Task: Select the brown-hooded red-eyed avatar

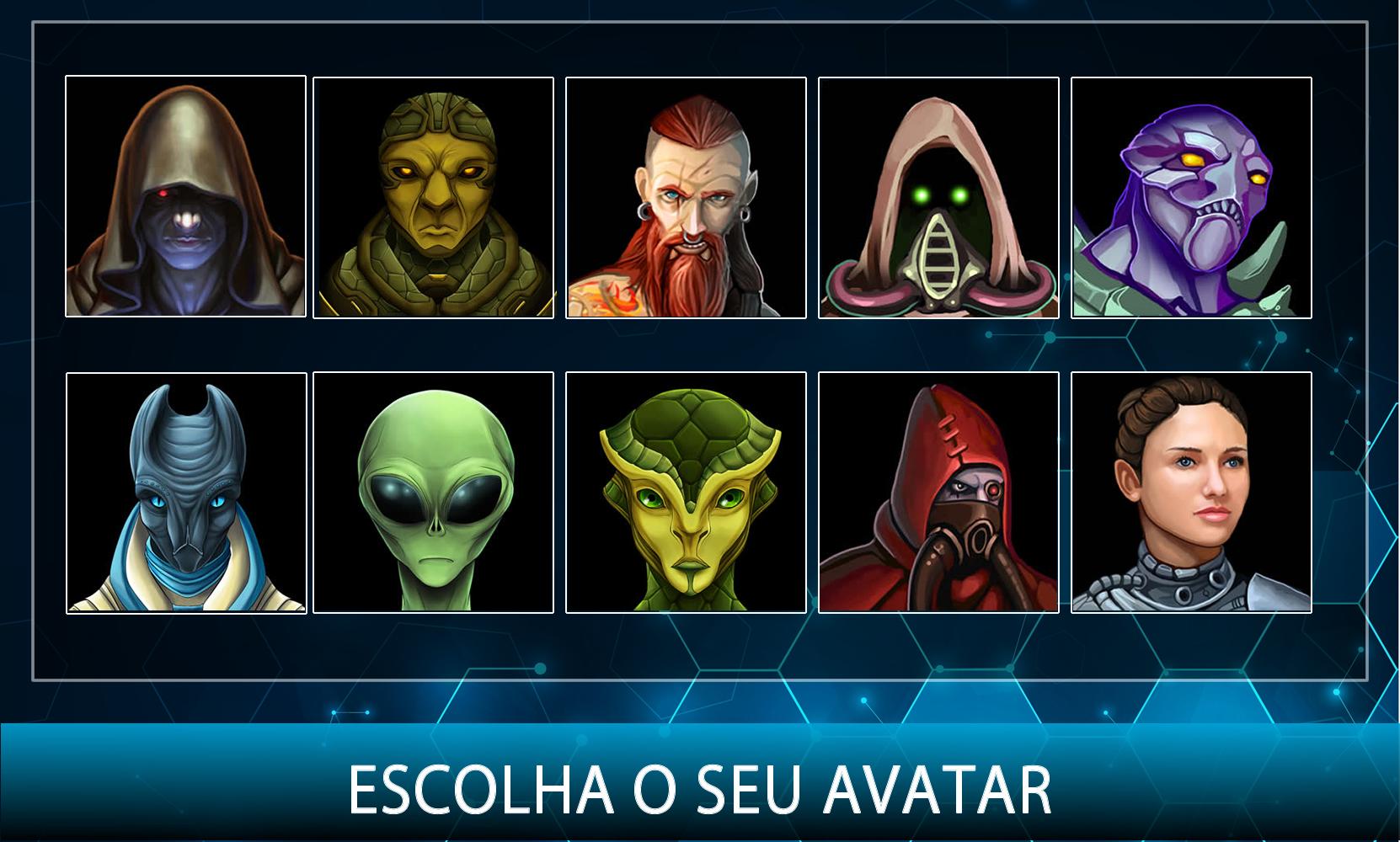Action: 185,196
